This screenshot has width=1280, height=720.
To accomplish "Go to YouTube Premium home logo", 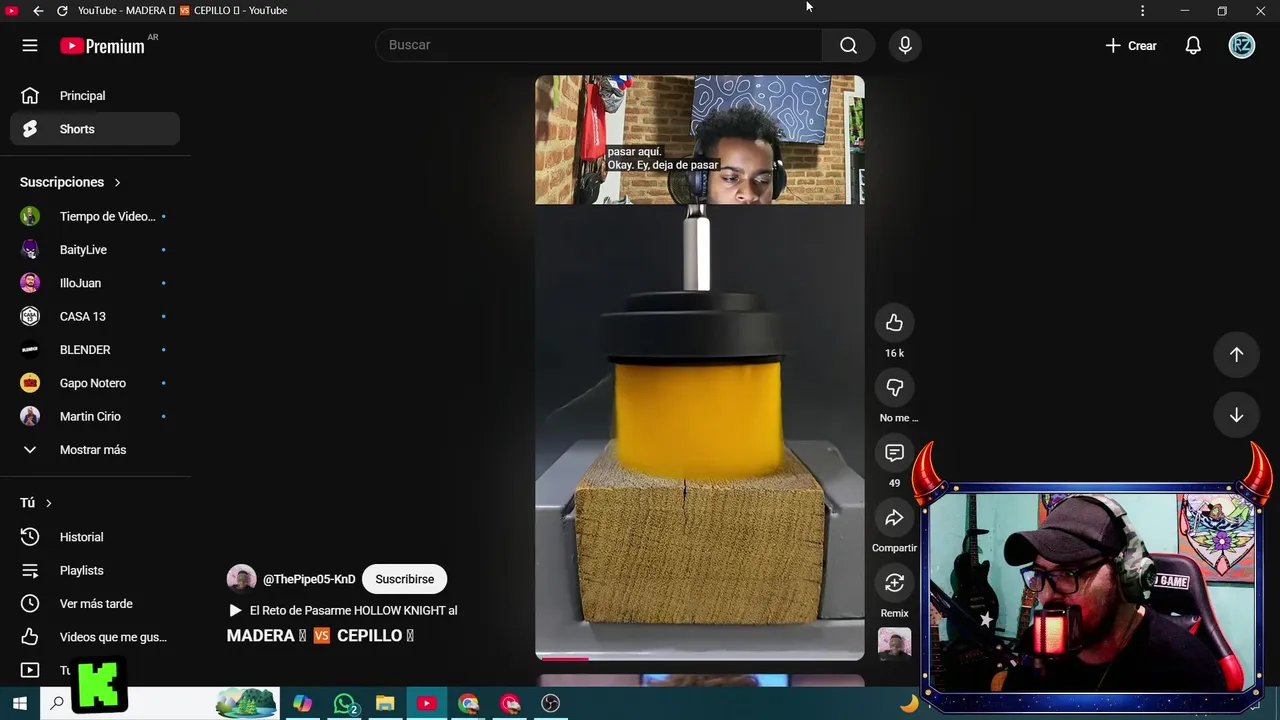I will click(102, 46).
